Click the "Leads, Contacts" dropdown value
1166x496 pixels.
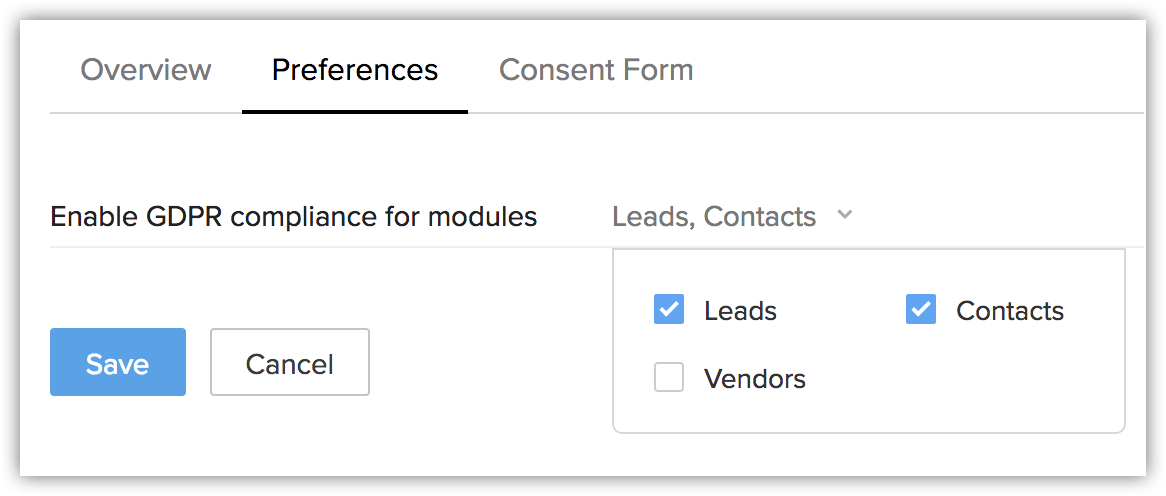click(x=714, y=216)
